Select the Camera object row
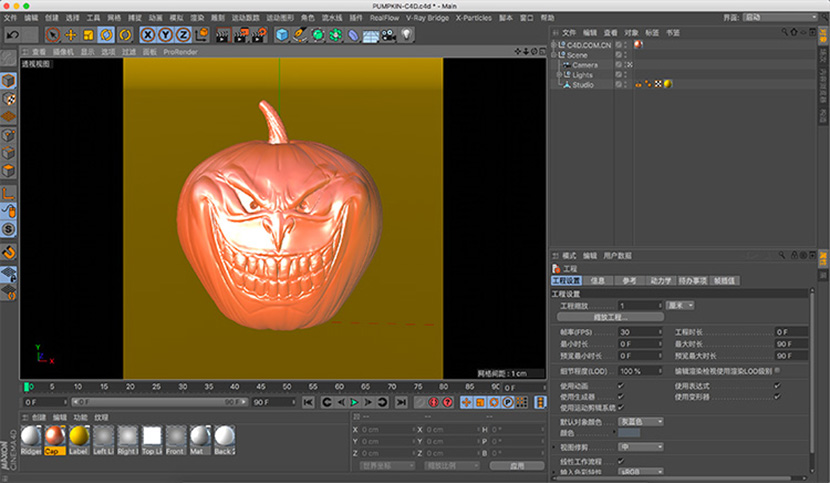Screen dimensions: 830x483 [x=584, y=65]
